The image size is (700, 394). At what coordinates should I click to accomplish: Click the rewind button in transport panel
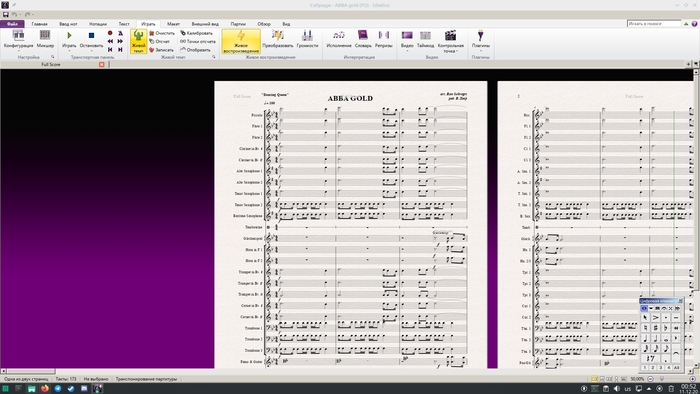110,41
